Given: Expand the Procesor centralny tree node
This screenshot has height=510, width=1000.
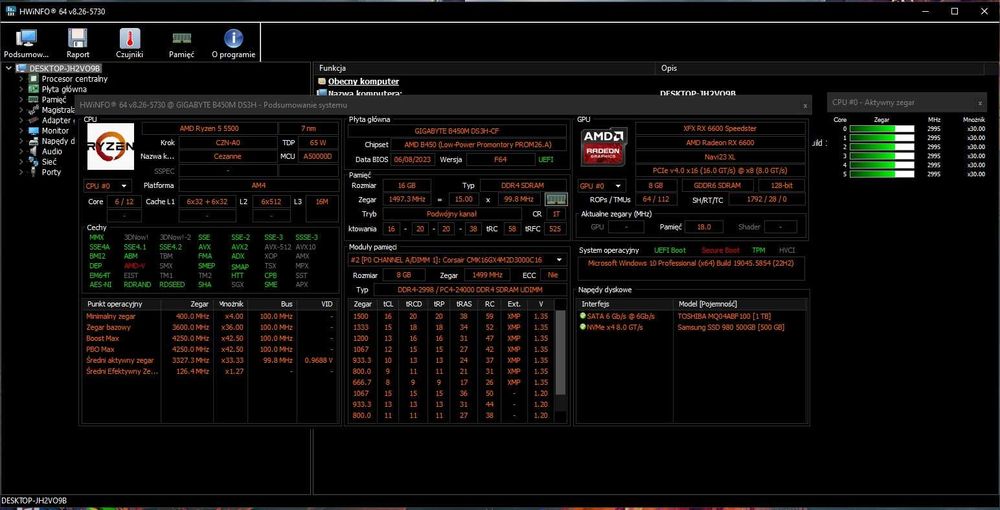Looking at the screenshot, I should [21, 79].
